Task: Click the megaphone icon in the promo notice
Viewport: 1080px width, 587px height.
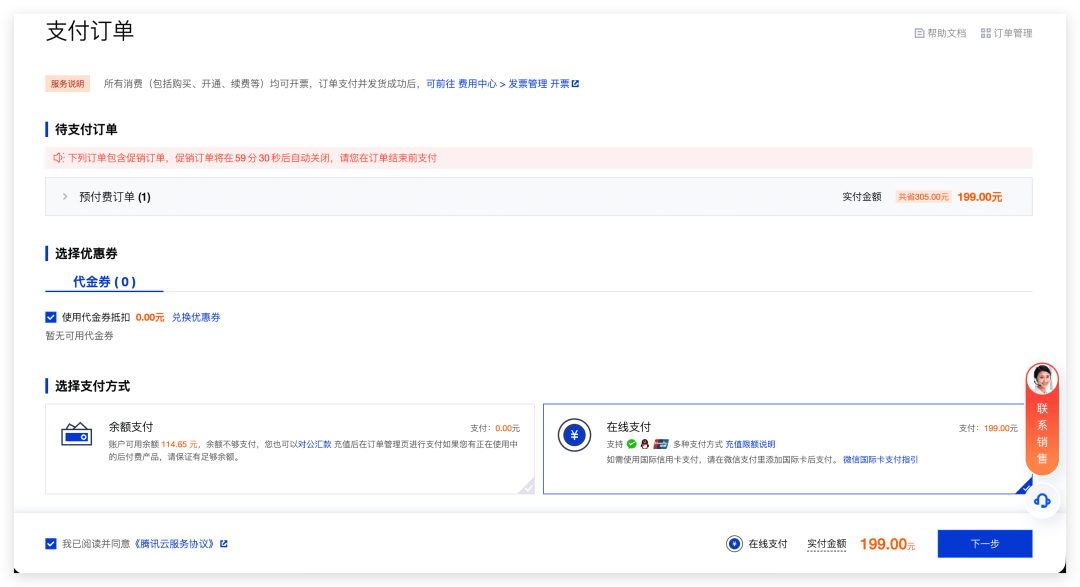Action: 59,158
